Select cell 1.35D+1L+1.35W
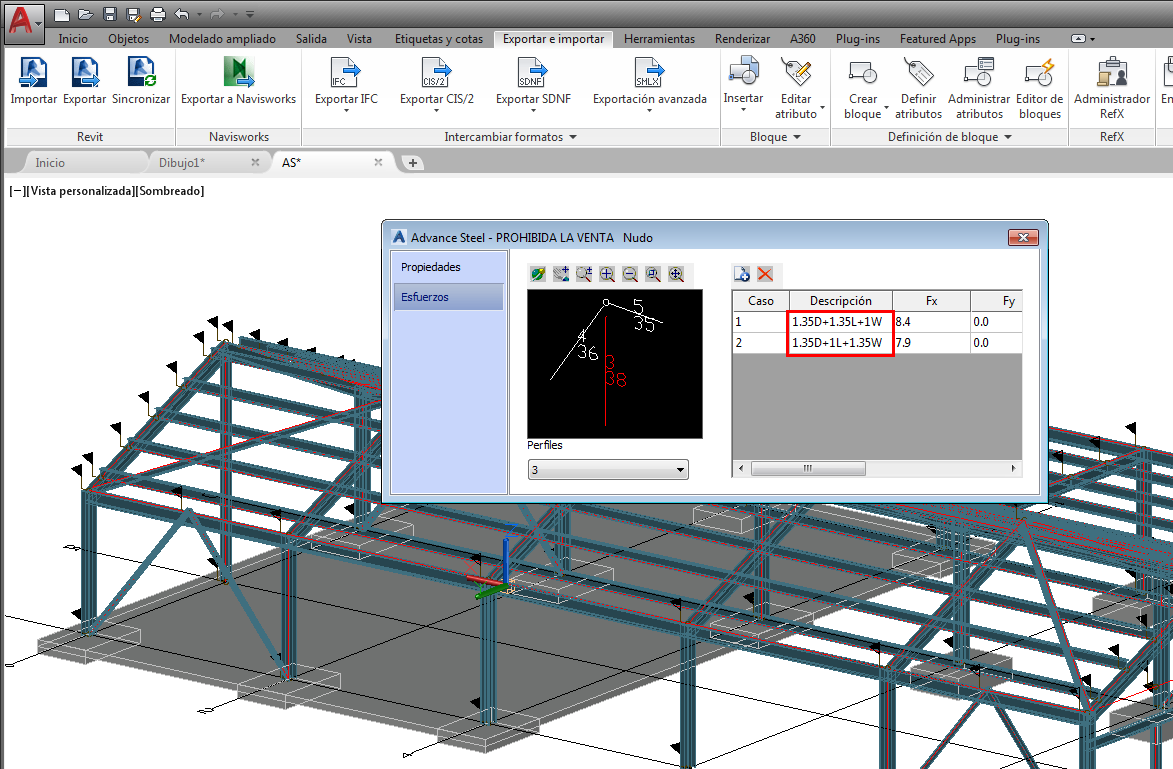The height and width of the screenshot is (769, 1173). [841, 343]
